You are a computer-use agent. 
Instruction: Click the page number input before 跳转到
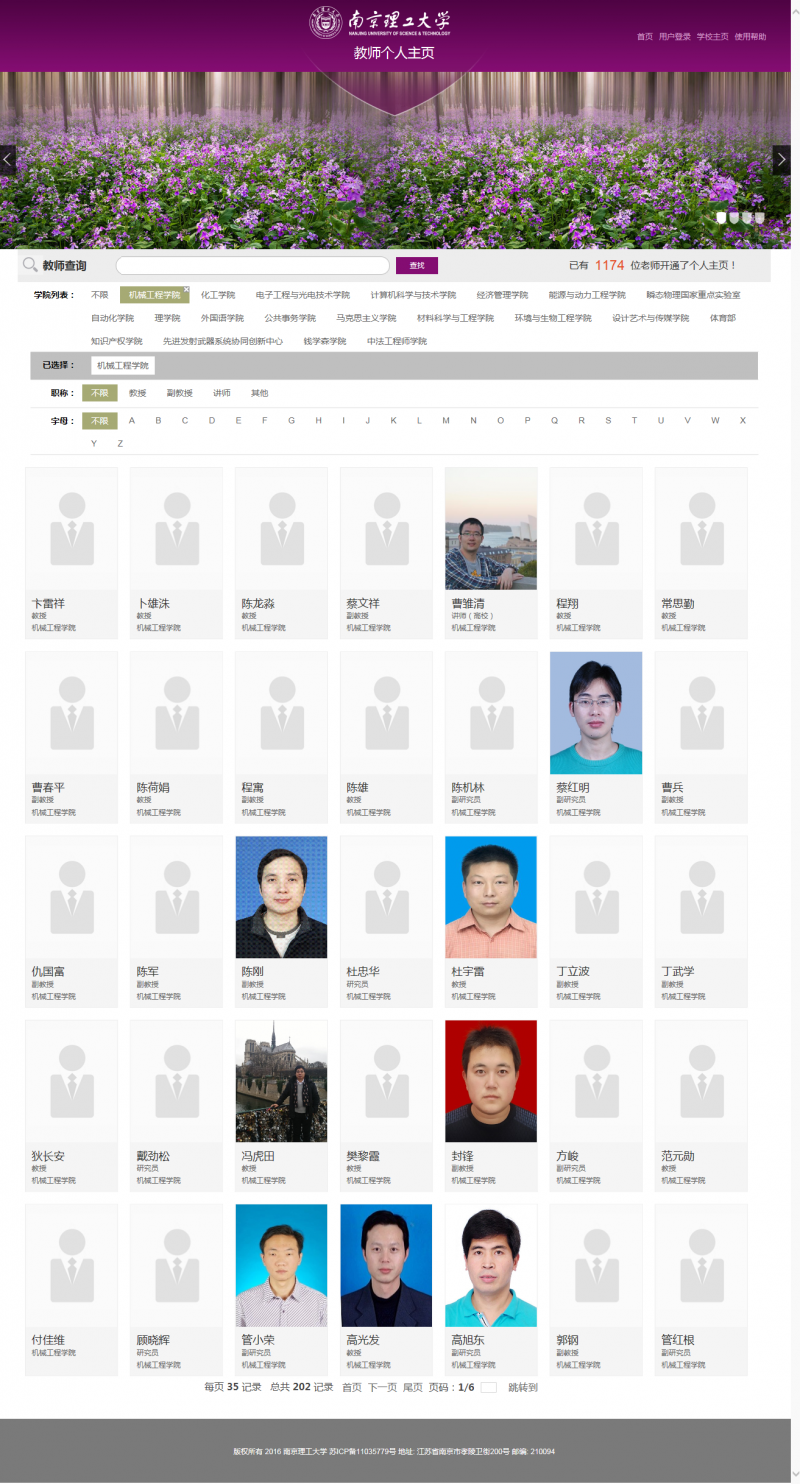pyautogui.click(x=487, y=1387)
